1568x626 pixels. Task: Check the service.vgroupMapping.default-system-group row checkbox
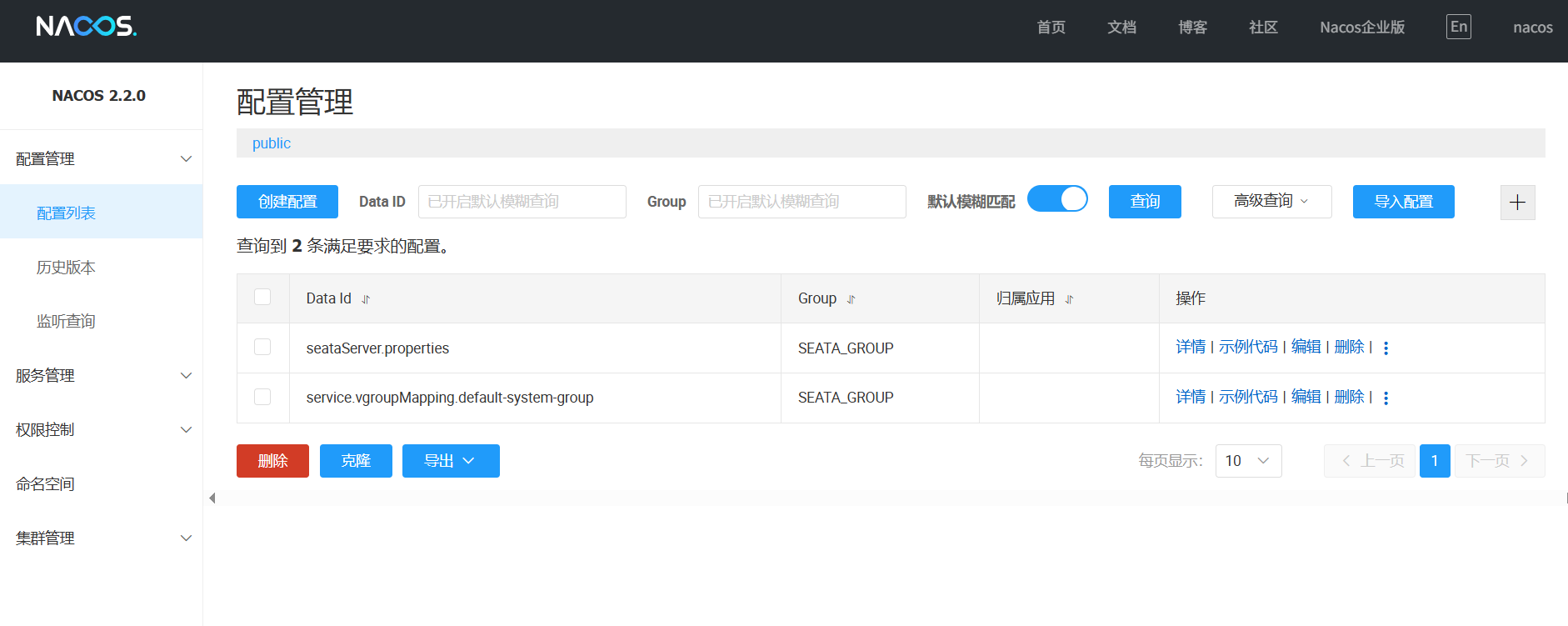(x=262, y=397)
